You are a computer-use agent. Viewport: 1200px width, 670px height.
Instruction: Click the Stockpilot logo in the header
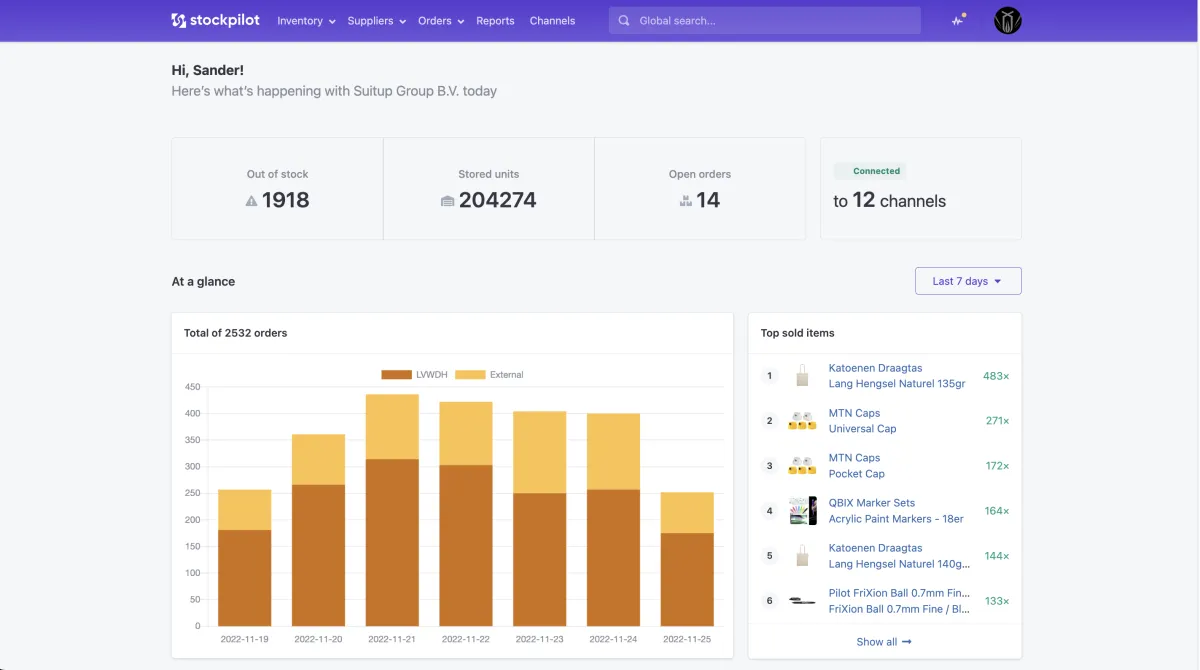[x=215, y=20]
